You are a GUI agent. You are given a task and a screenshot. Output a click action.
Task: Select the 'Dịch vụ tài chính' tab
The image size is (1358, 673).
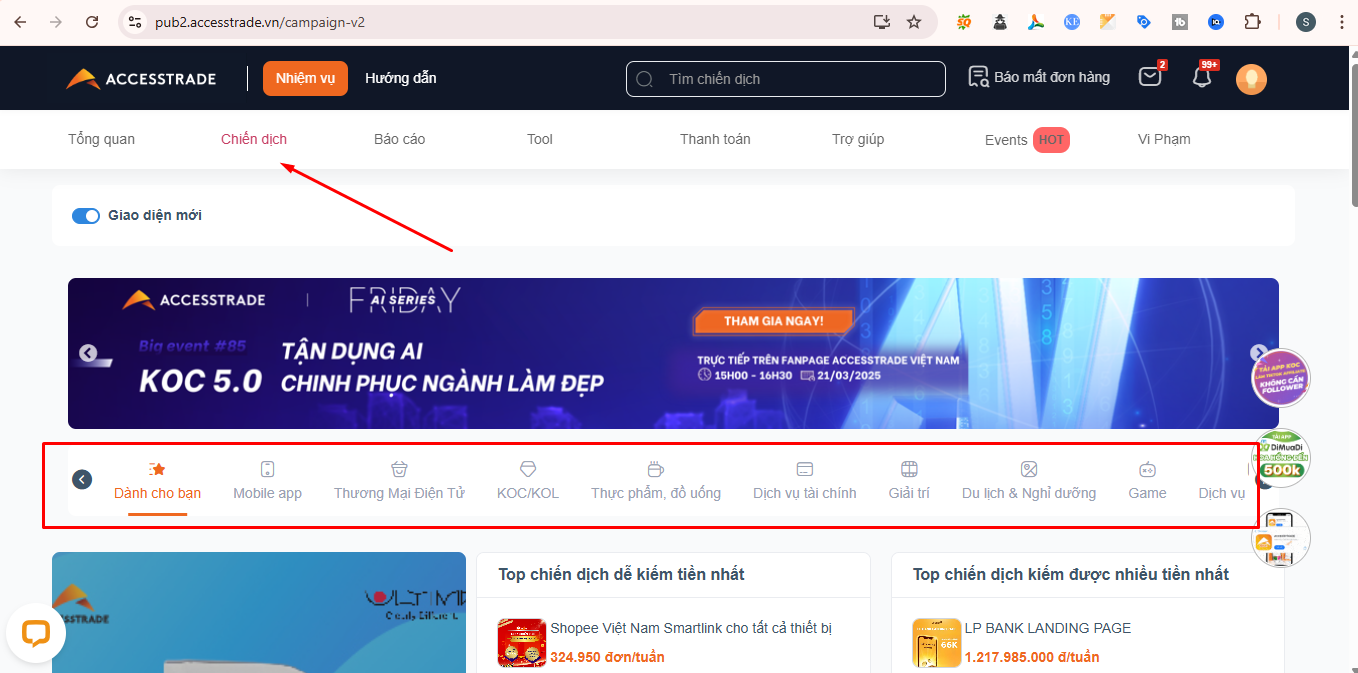click(x=805, y=481)
